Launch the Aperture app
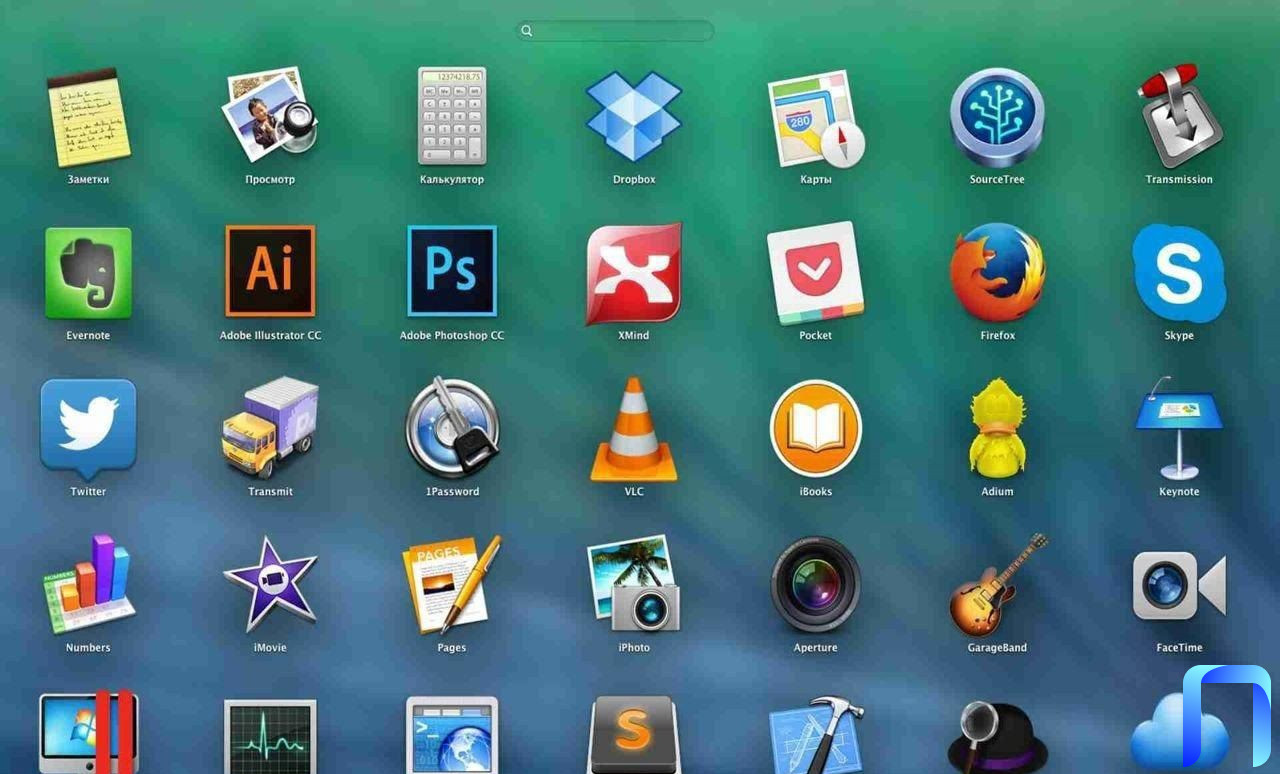Screen dimensions: 1280x774 coord(816,584)
